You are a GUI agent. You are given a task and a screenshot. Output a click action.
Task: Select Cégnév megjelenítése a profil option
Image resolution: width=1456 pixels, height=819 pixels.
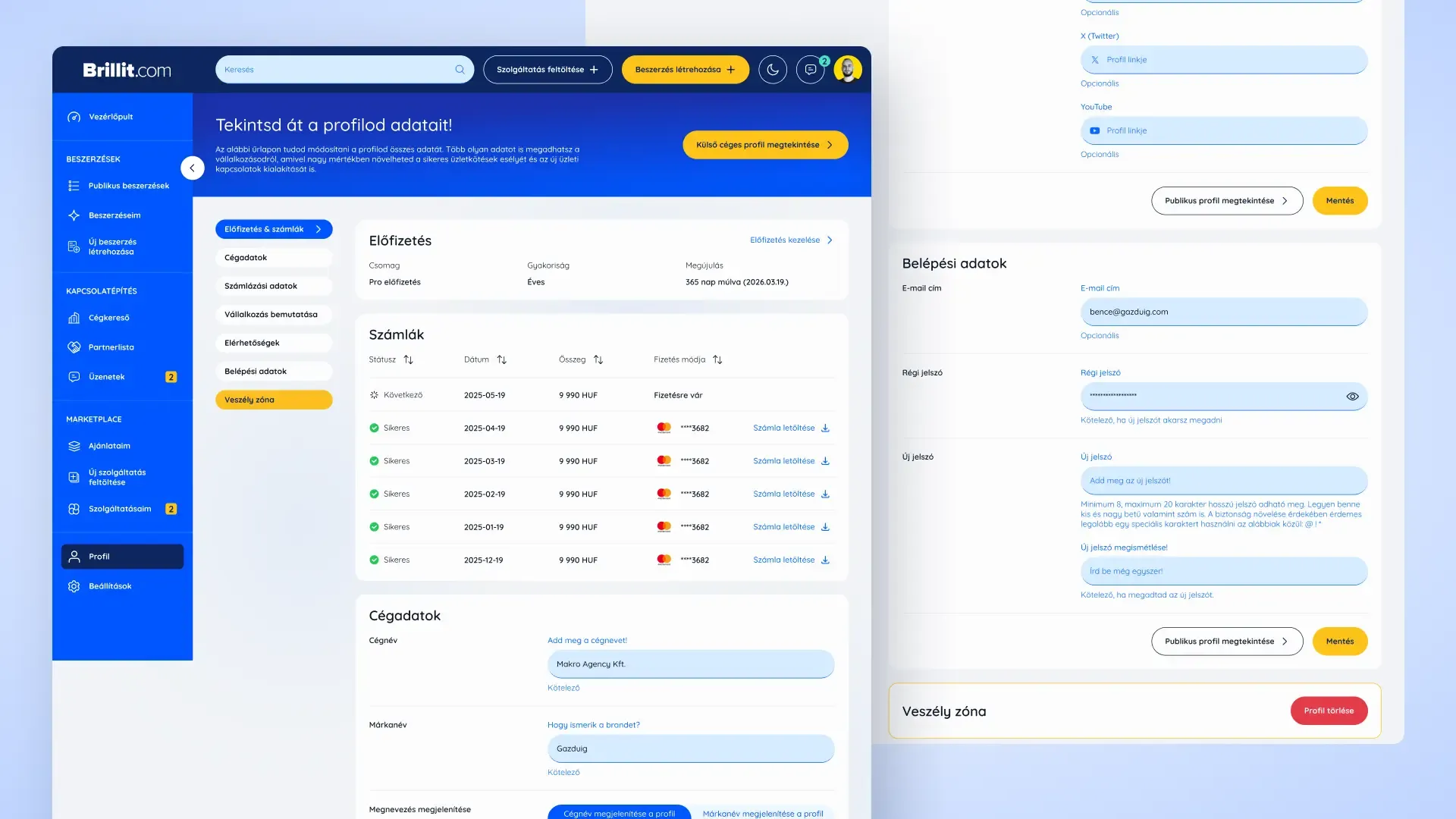619,812
